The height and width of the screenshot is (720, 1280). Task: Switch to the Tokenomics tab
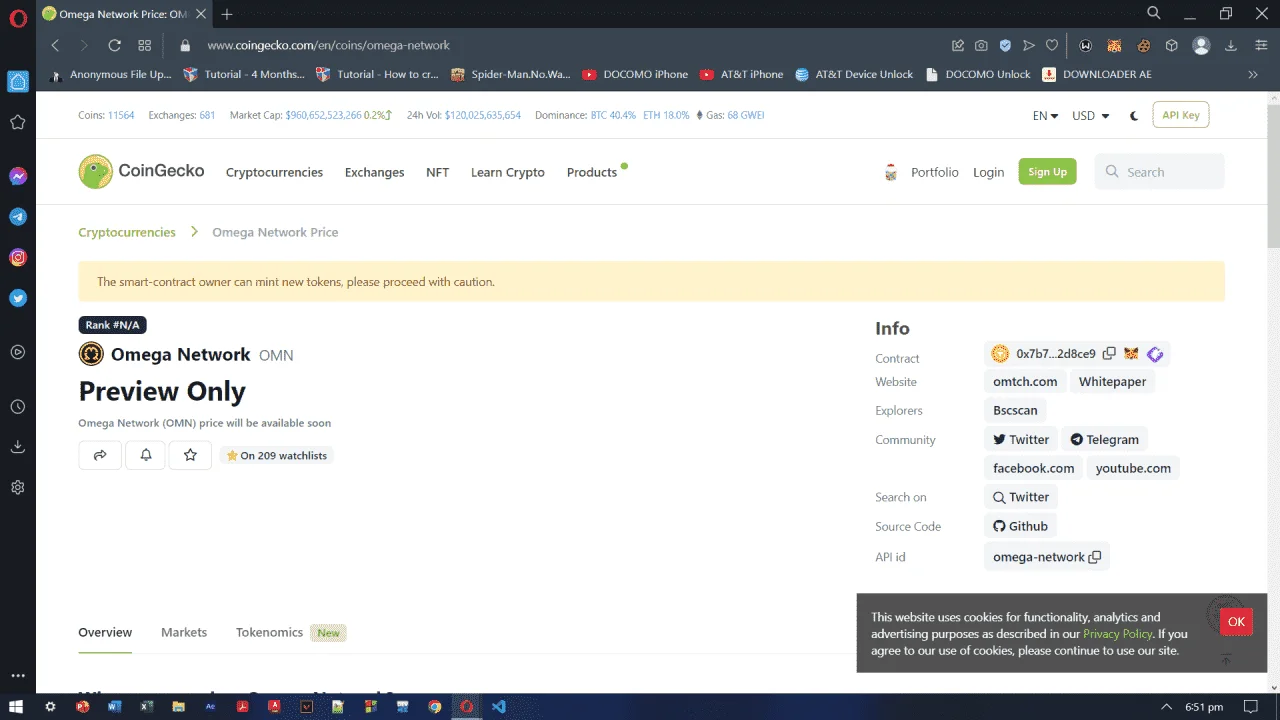[x=269, y=632]
